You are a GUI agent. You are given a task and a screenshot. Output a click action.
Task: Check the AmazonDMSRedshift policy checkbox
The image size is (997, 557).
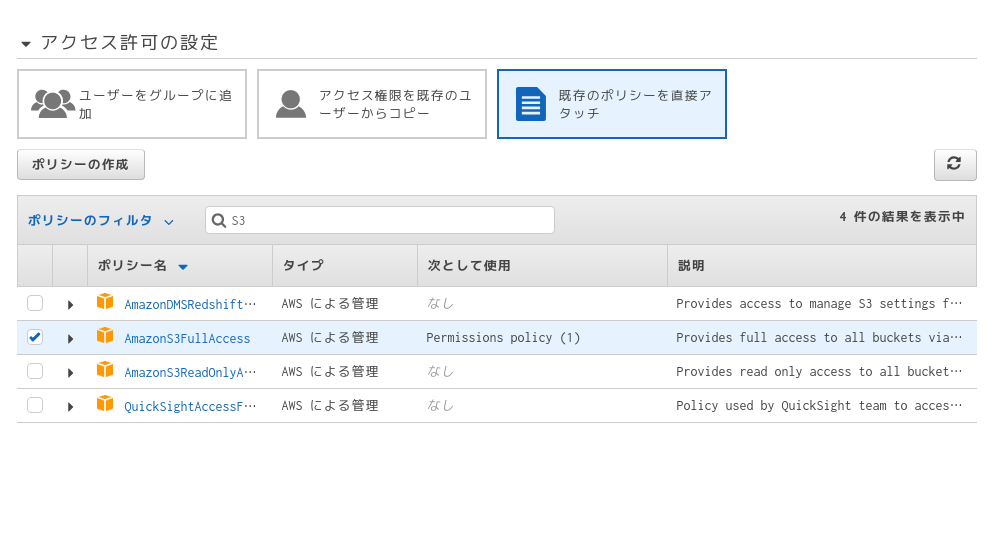pos(35,303)
